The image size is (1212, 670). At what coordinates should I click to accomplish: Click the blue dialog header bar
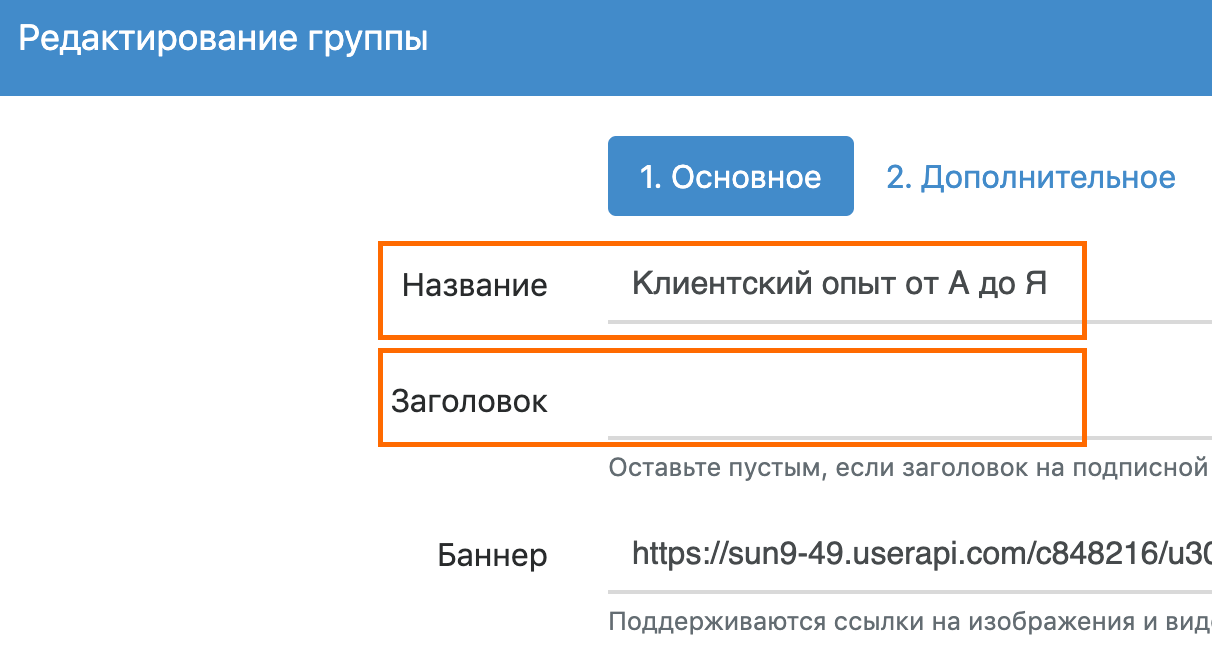pyautogui.click(x=606, y=47)
